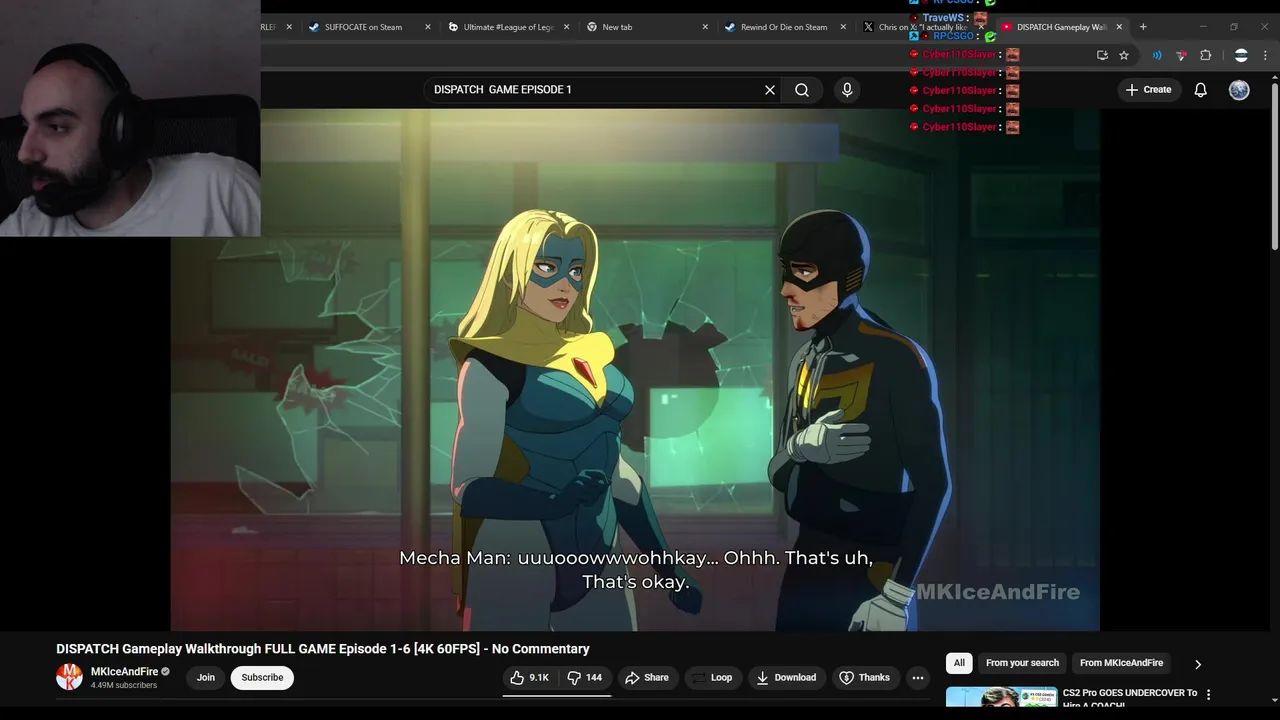Select DISPATCH Gameplay Walkthrough tab
This screenshot has width=1280, height=720.
point(1060,27)
